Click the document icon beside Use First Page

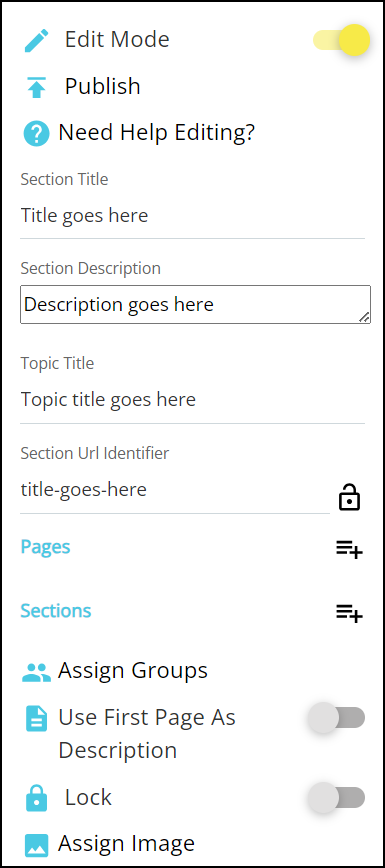[x=37, y=719]
